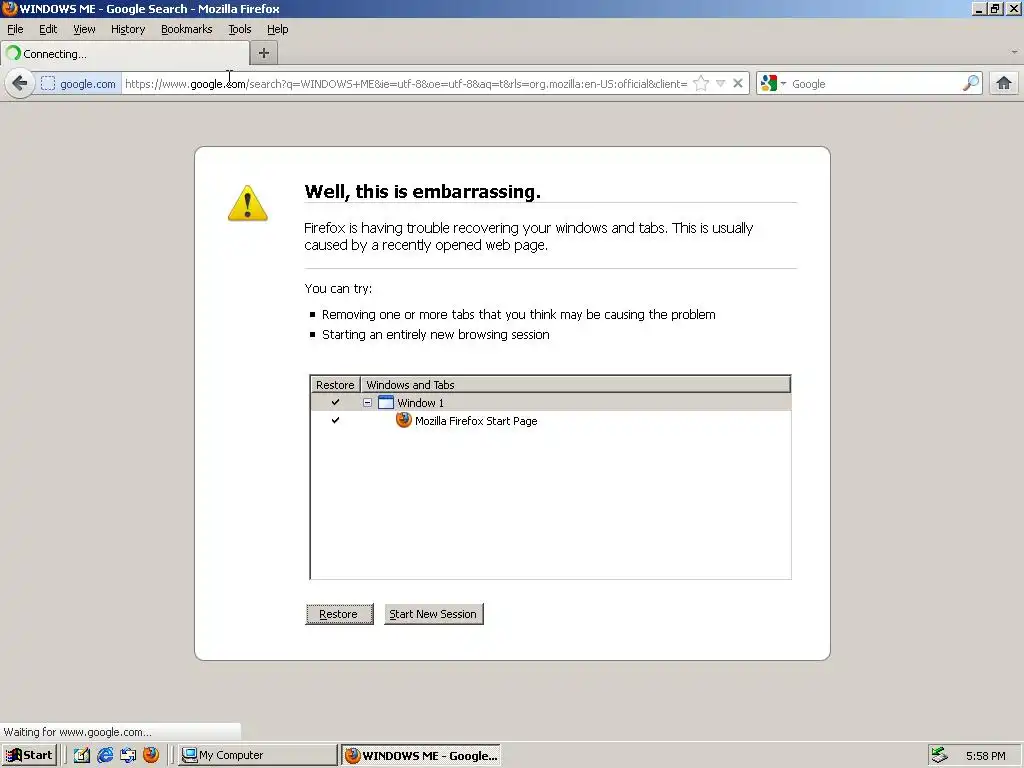Click into the URL address field
Image resolution: width=1024 pixels, height=768 pixels.
coord(406,84)
